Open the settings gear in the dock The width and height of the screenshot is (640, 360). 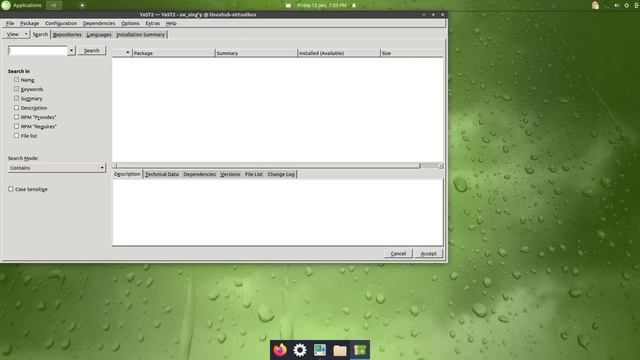pyautogui.click(x=300, y=350)
